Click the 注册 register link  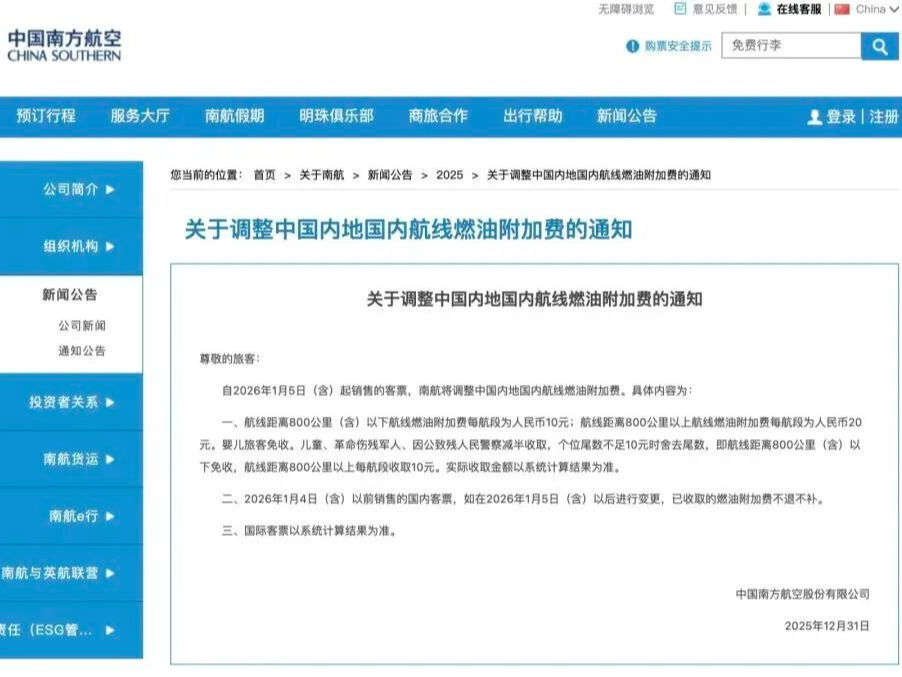pyautogui.click(x=883, y=117)
